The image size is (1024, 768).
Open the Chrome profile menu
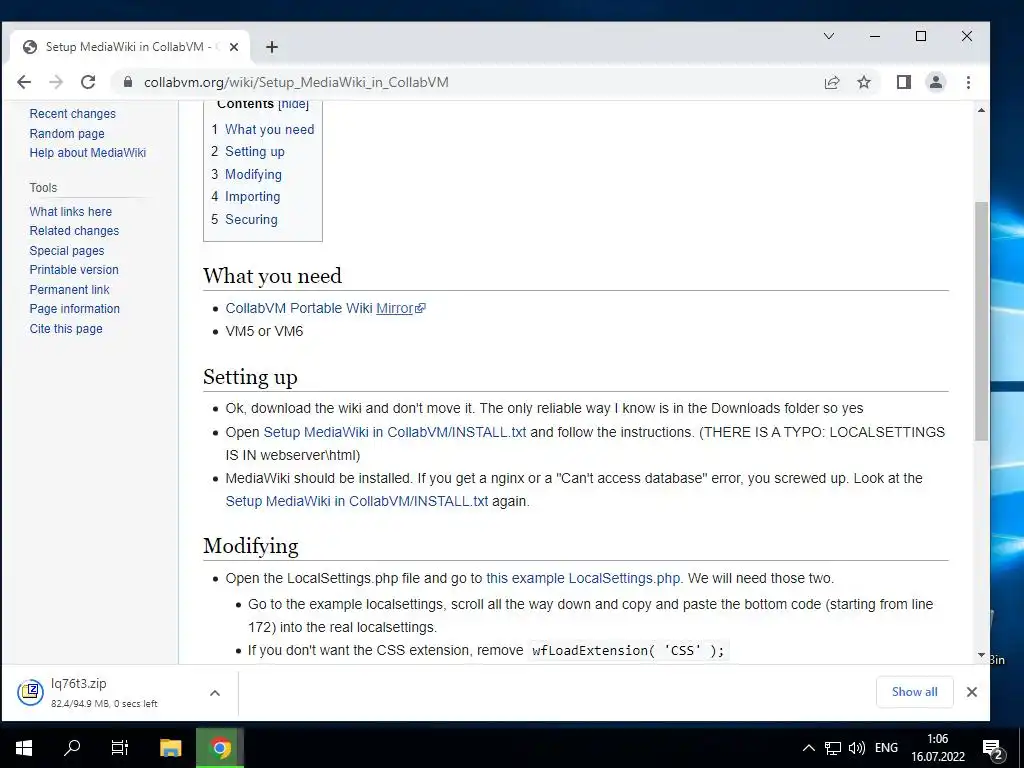[936, 82]
